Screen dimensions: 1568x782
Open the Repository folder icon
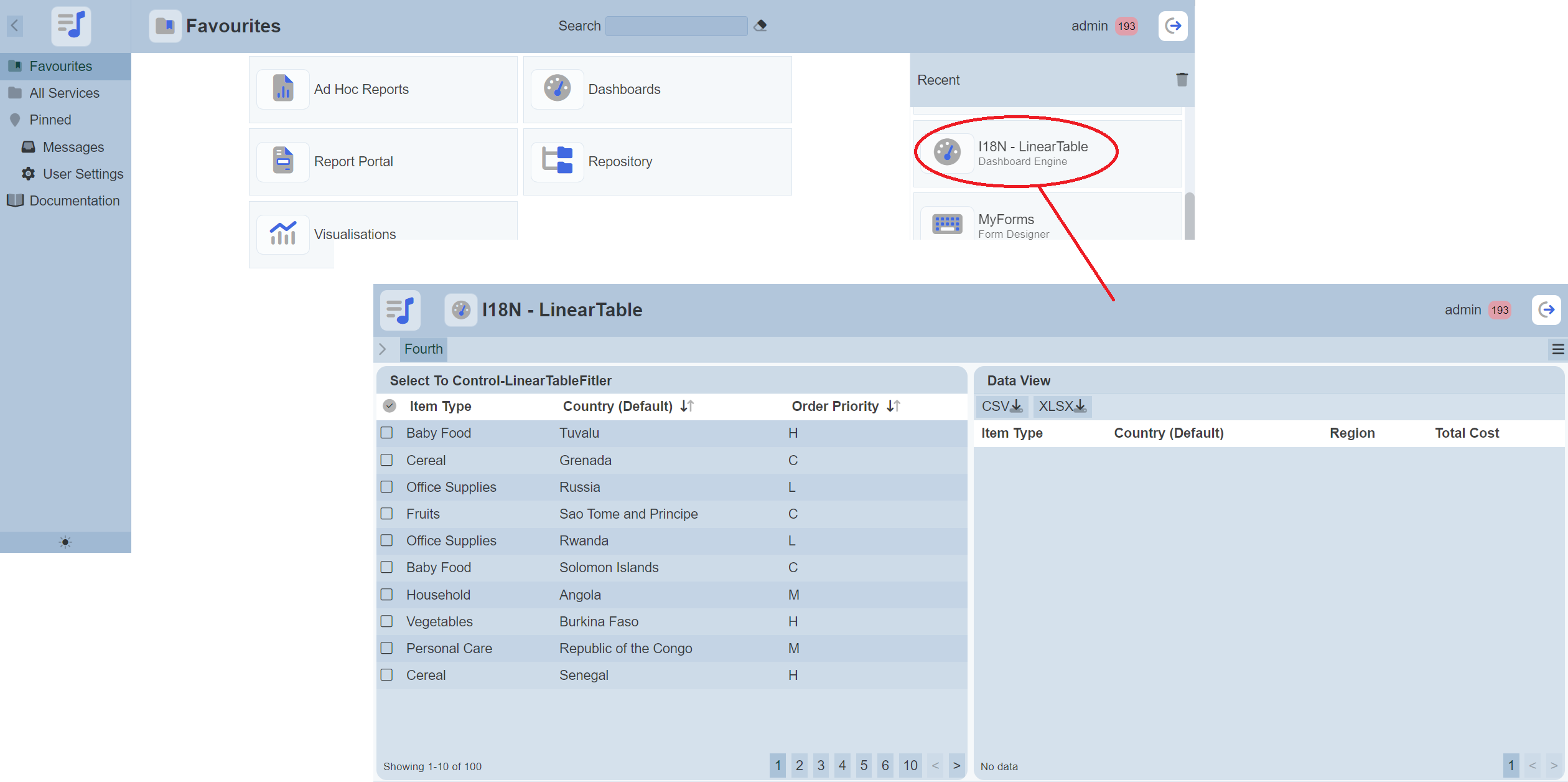(x=558, y=161)
